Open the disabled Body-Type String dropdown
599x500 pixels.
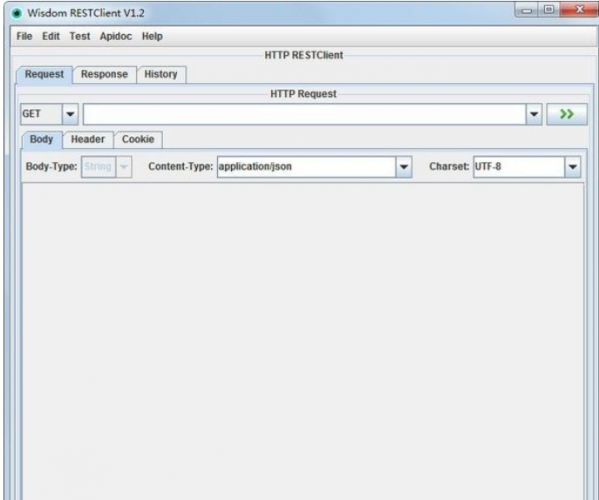107,167
